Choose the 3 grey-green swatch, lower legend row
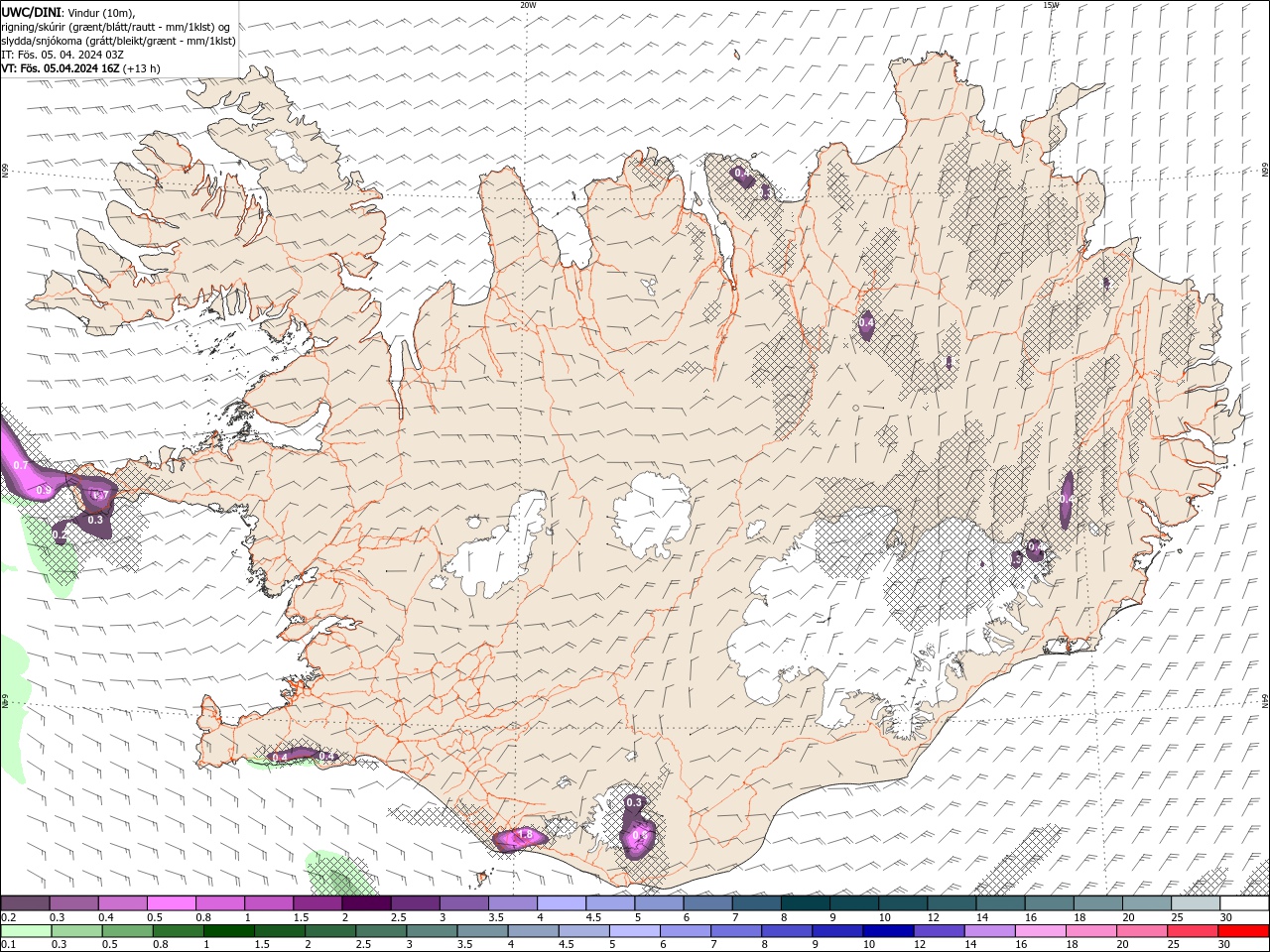Viewport: 1270px width, 952px height. (432, 931)
